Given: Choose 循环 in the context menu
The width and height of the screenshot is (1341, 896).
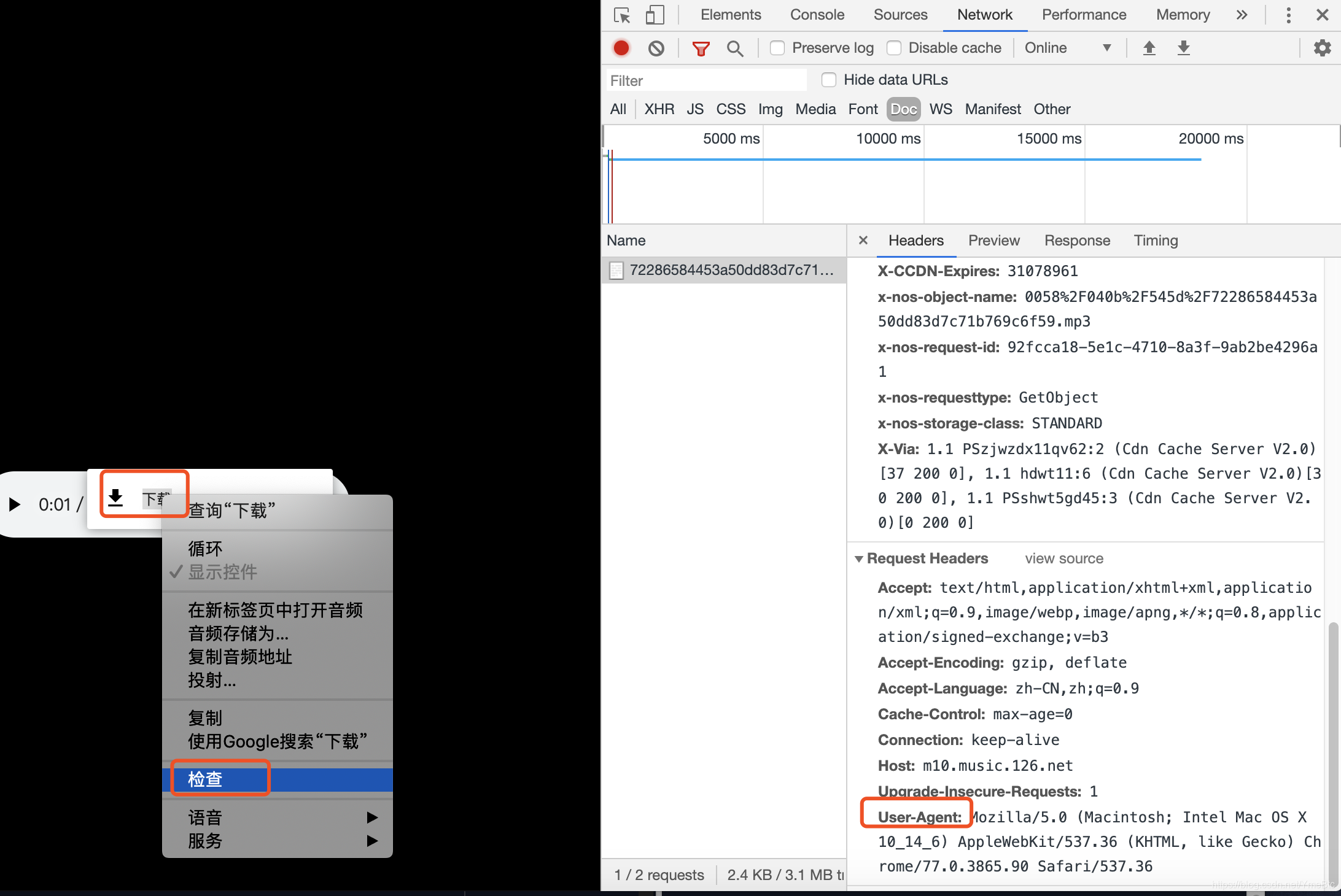Looking at the screenshot, I should 278,548.
